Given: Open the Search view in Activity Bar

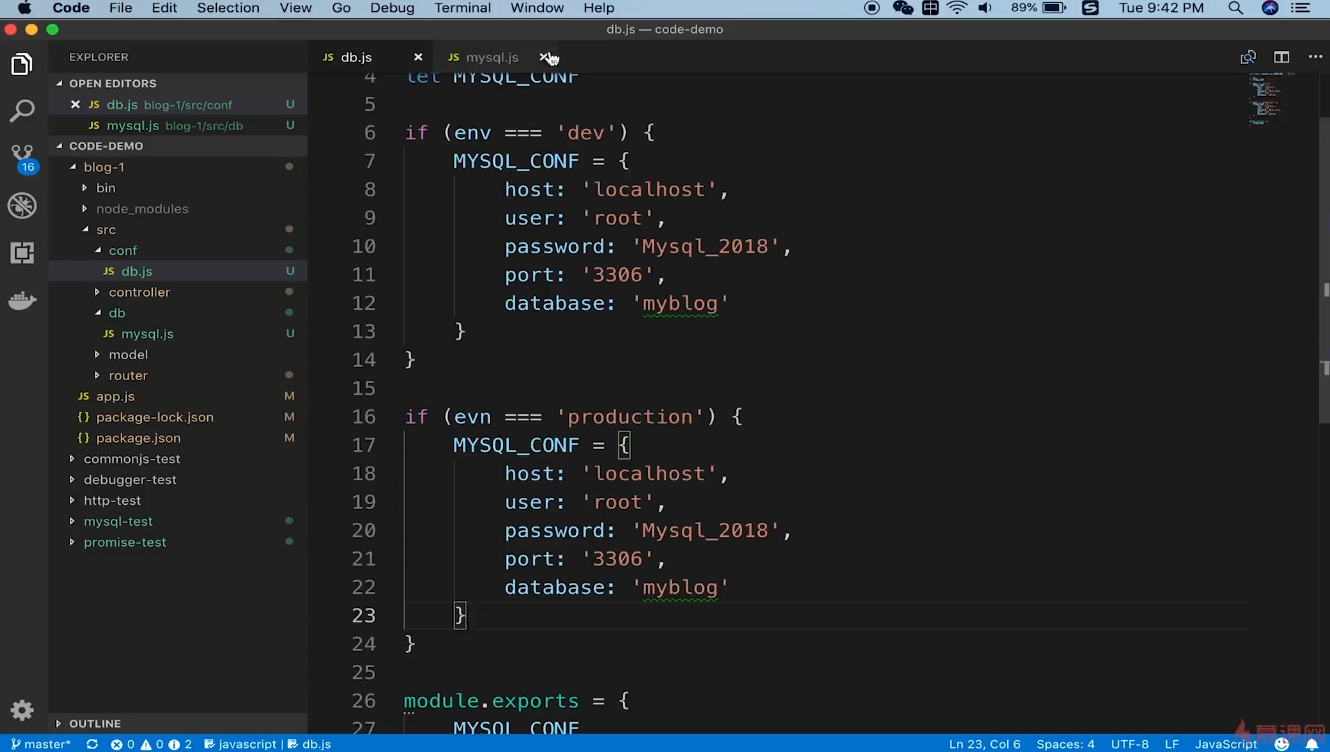Looking at the screenshot, I should (22, 110).
